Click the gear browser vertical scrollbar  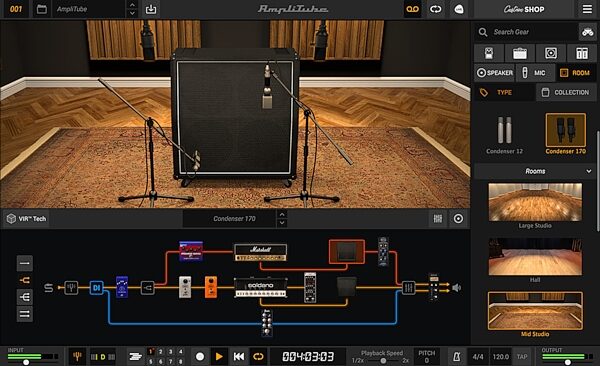[598, 181]
